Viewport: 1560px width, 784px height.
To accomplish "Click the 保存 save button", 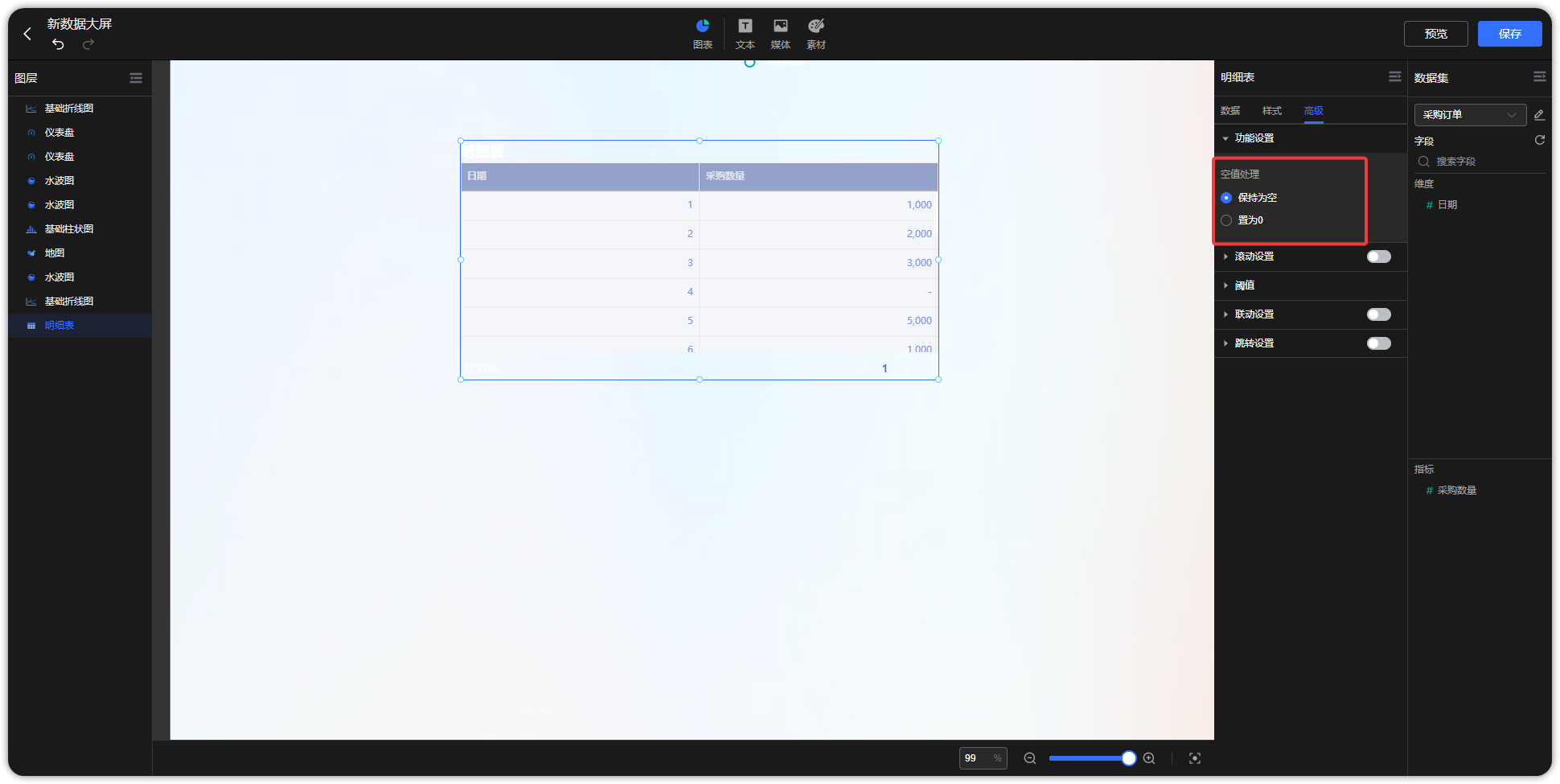I will pos(1509,34).
